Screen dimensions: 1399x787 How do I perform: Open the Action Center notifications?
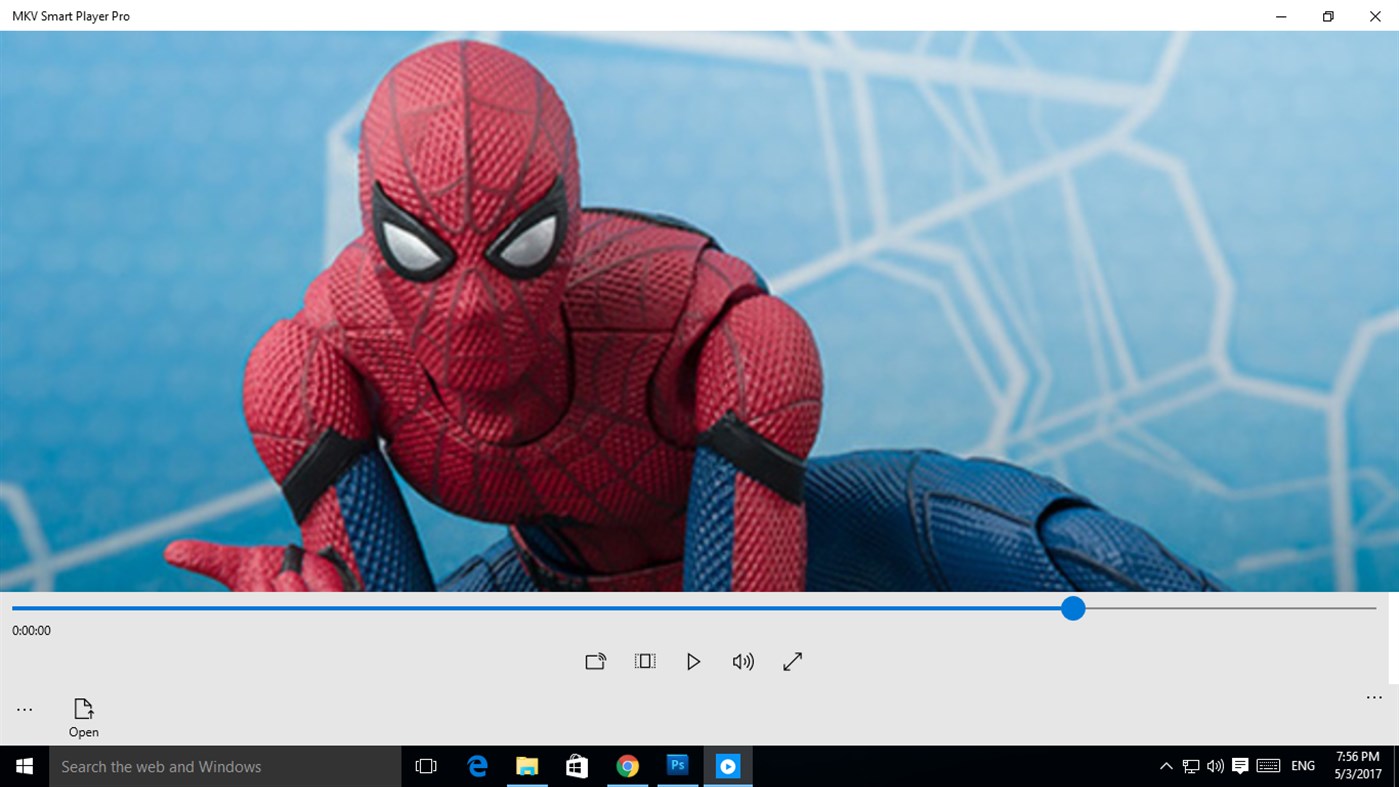pos(1240,765)
